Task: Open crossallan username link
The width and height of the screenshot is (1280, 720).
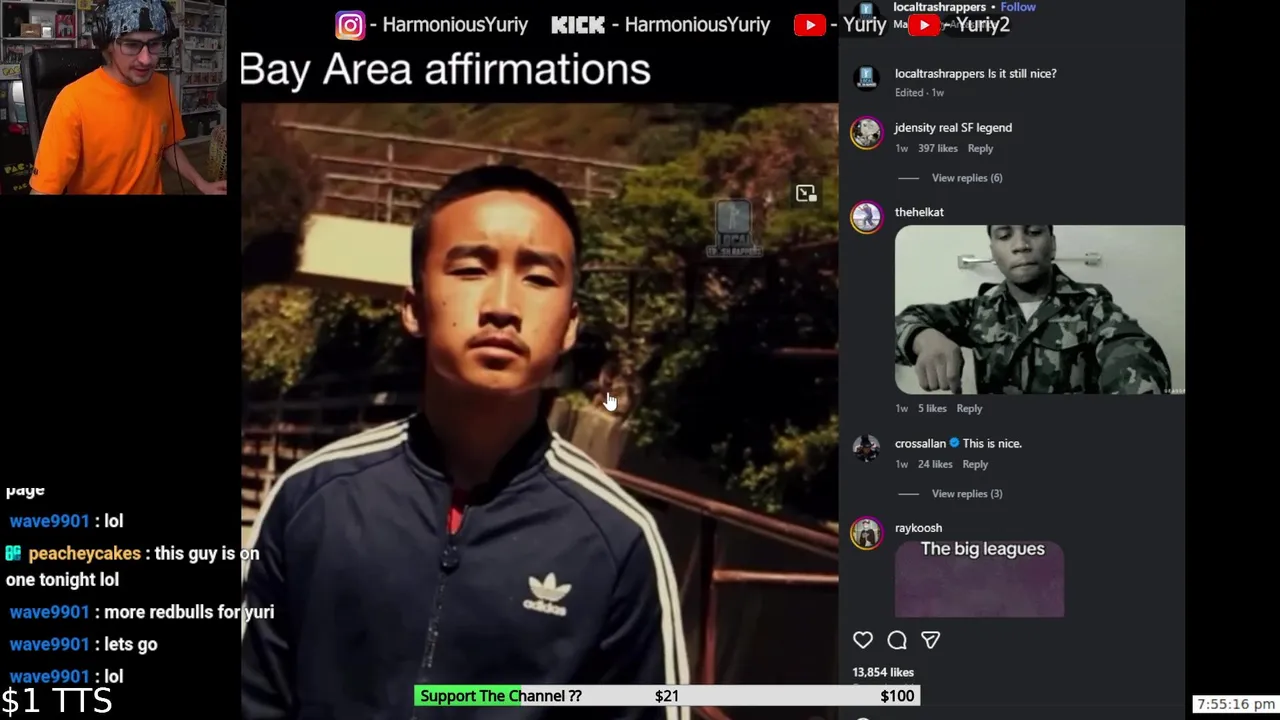Action: 920,444
